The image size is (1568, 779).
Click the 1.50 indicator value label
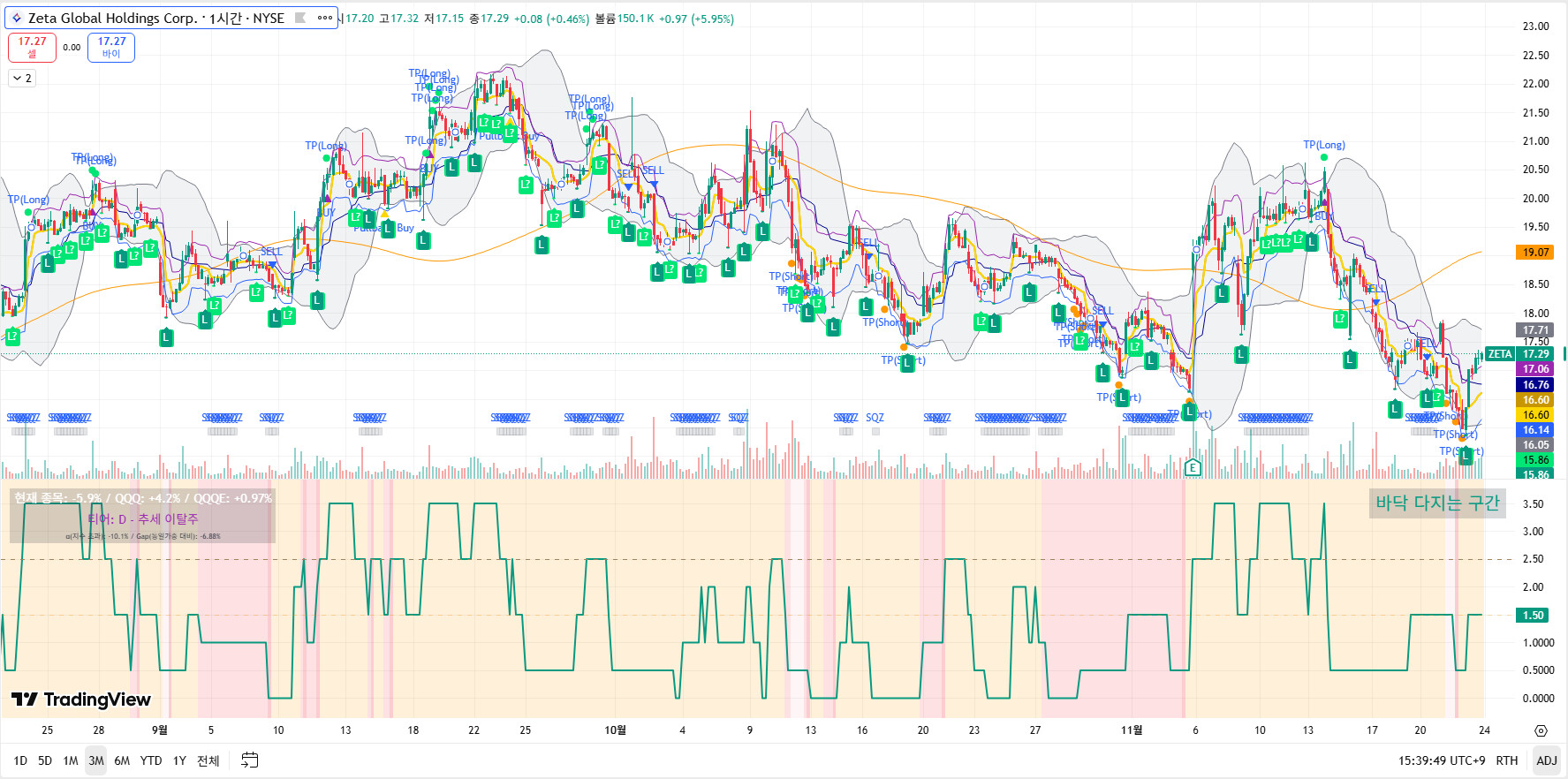(1533, 616)
